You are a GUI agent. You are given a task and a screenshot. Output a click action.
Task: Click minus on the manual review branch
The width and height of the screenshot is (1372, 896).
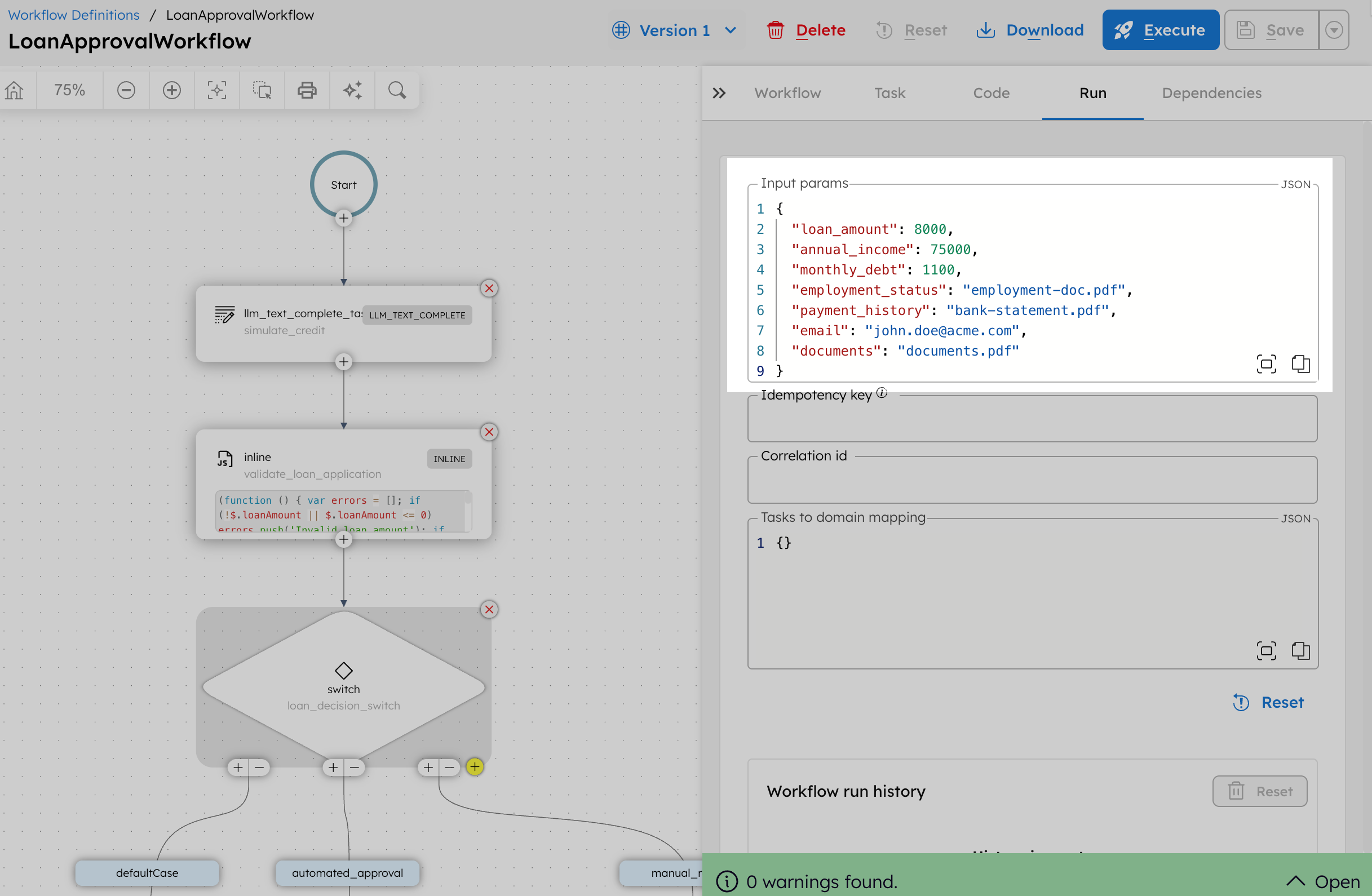(450, 768)
